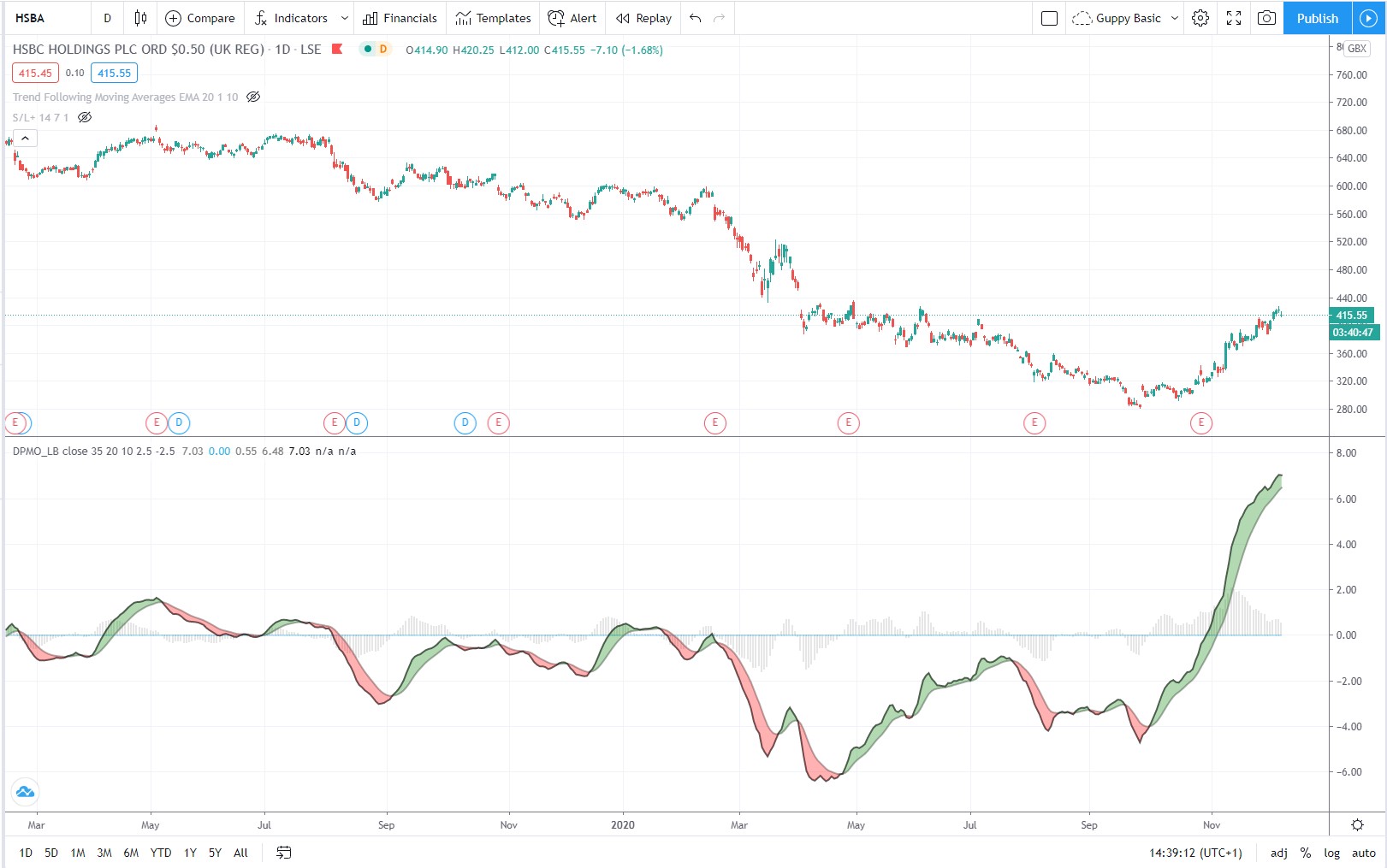Click the 415.55 buy price button

point(114,73)
